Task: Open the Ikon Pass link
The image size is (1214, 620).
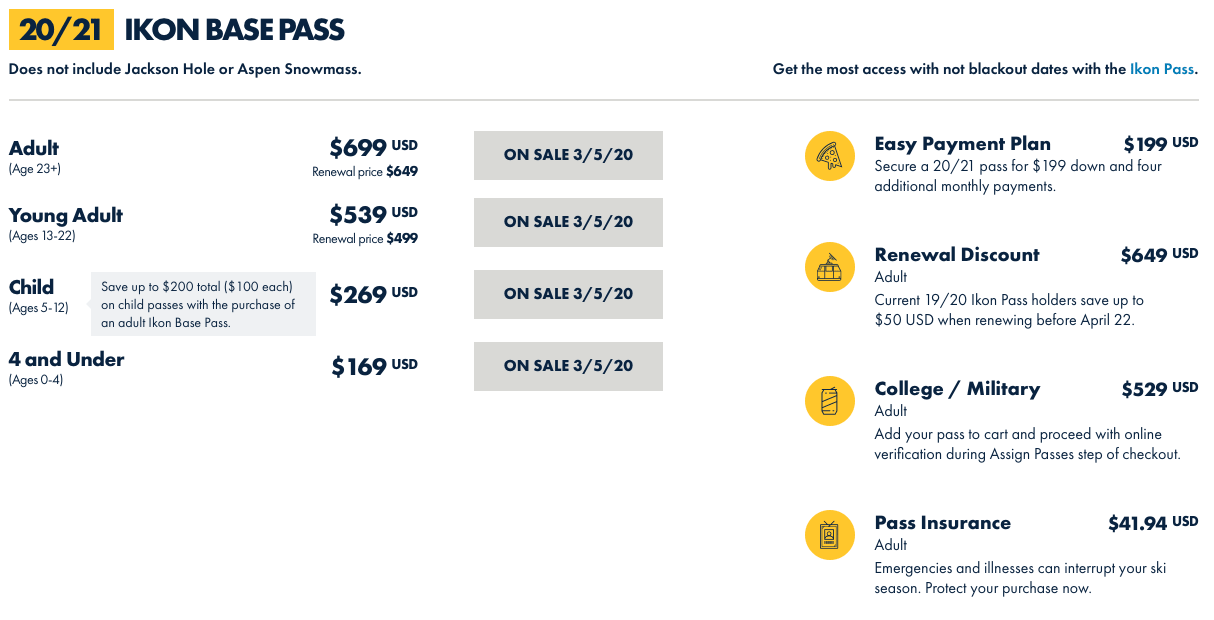Action: (x=1162, y=69)
